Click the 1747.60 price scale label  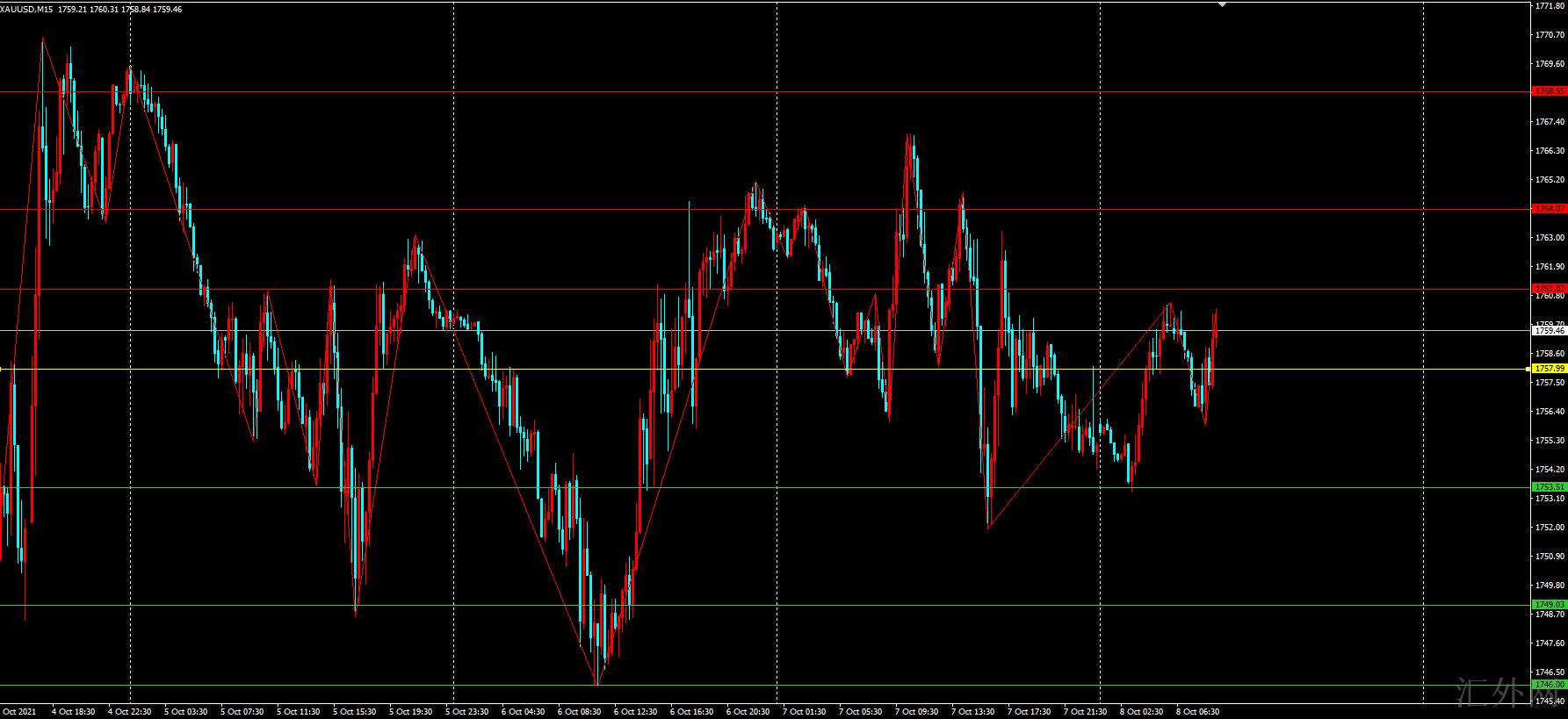coord(1549,644)
